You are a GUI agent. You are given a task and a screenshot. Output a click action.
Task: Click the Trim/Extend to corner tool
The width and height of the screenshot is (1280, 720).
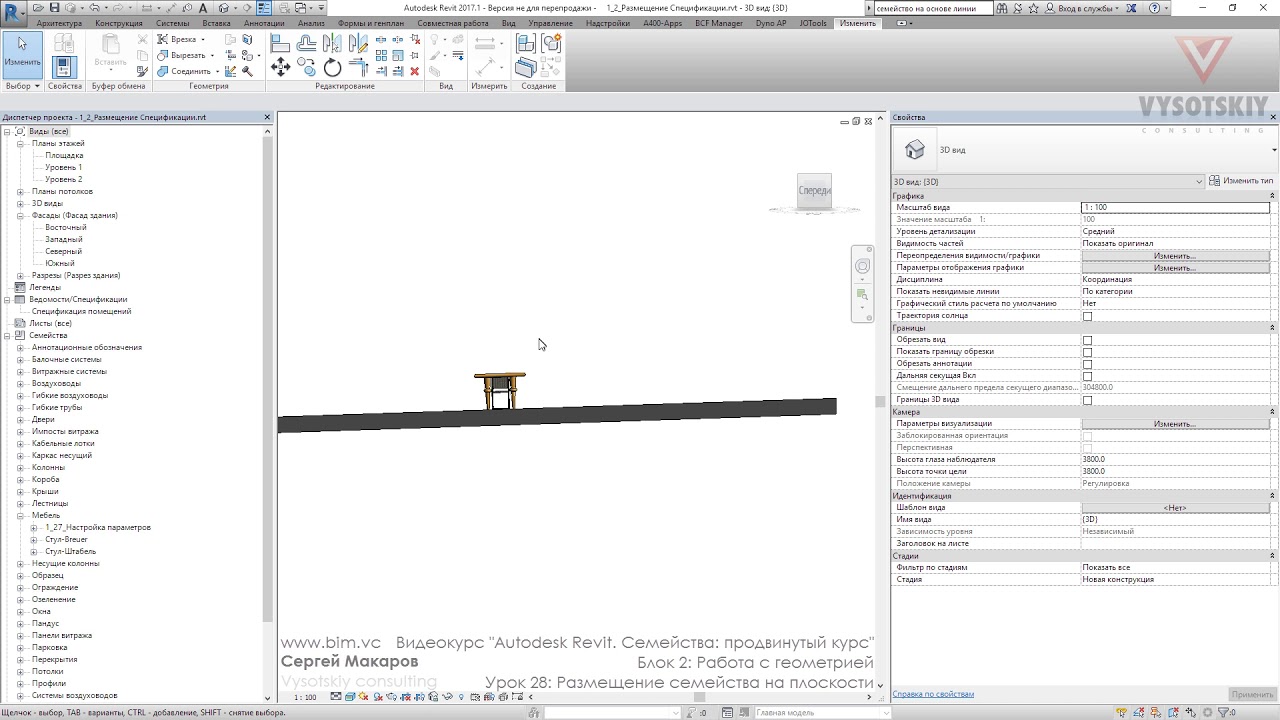tap(358, 67)
